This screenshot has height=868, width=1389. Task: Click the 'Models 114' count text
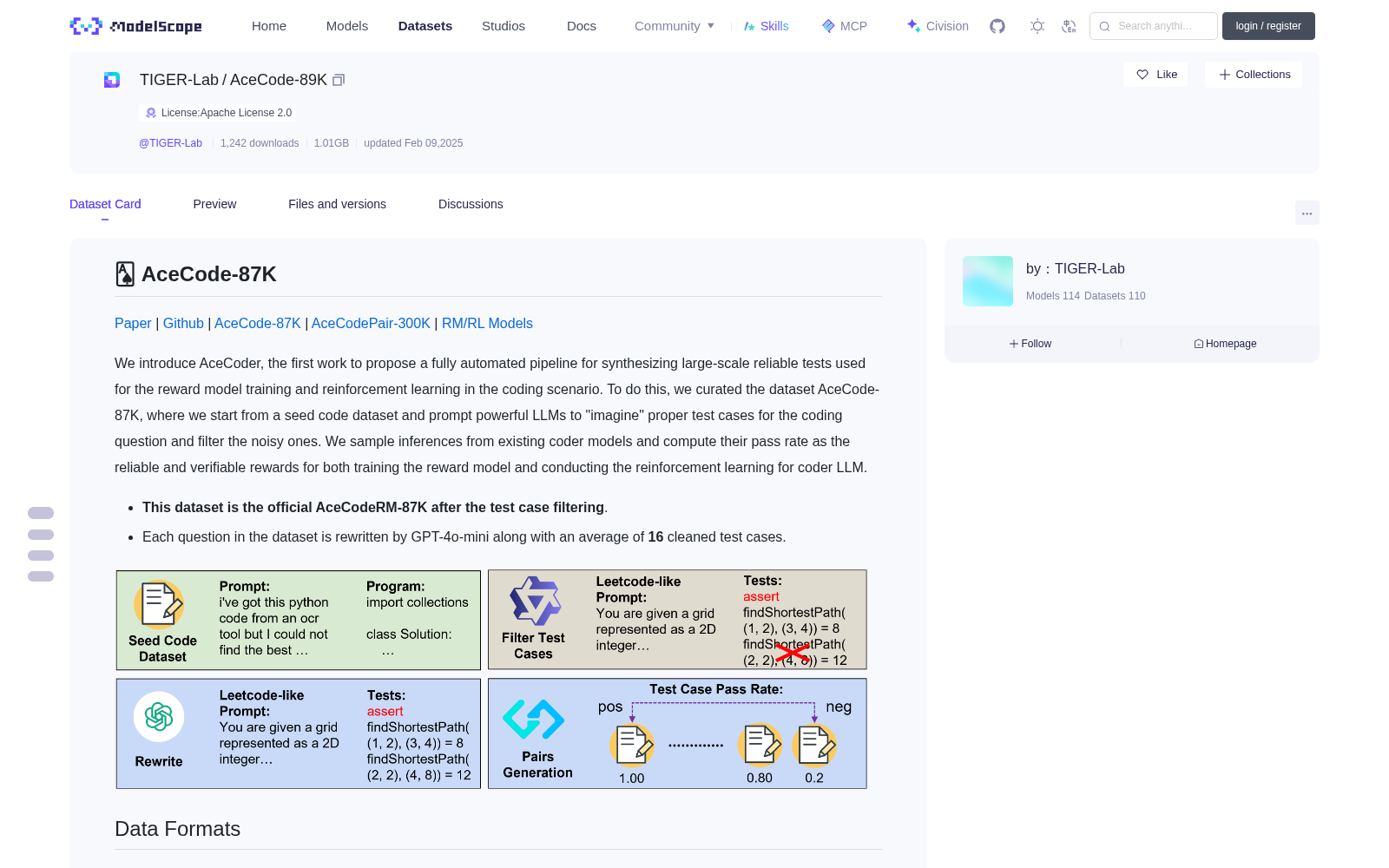click(x=1053, y=296)
